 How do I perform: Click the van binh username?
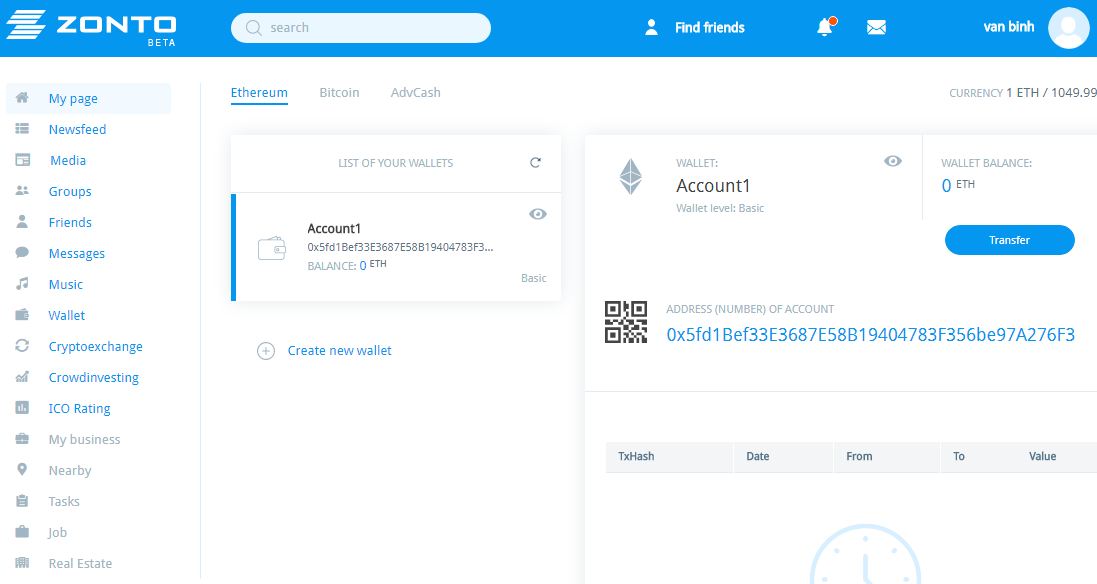(x=1009, y=27)
